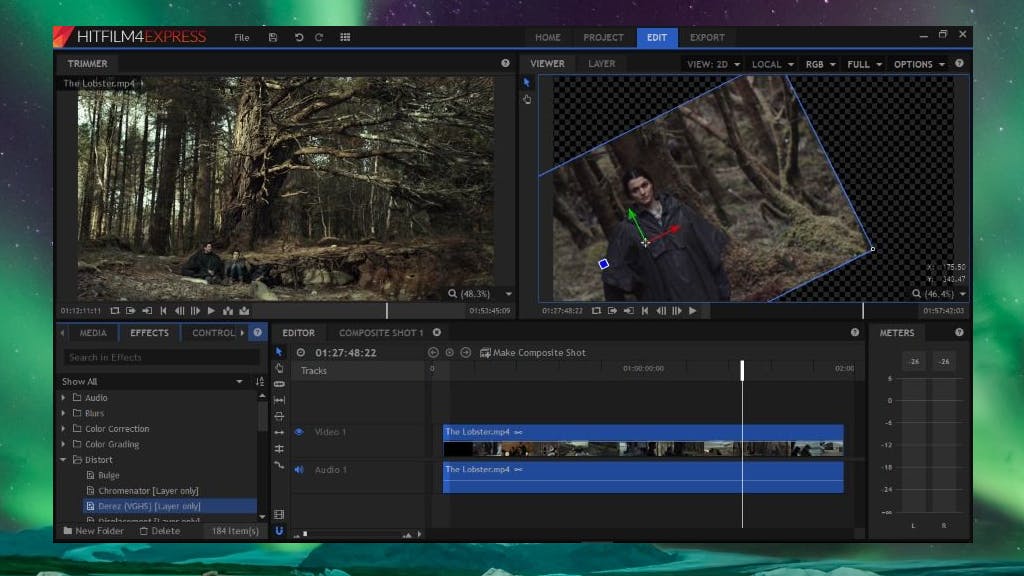Image resolution: width=1024 pixels, height=576 pixels.
Task: Click the Help icon in the Viewer panel
Action: pyautogui.click(x=959, y=63)
